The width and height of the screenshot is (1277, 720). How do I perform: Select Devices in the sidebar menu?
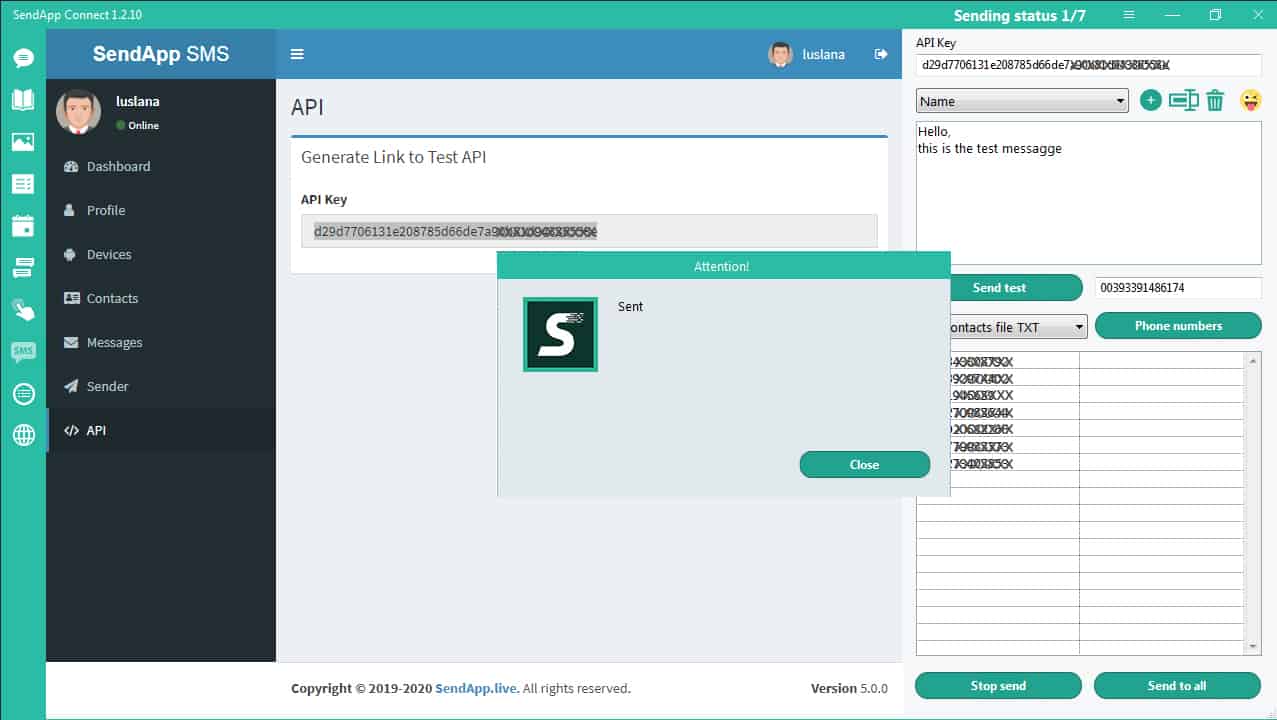(x=109, y=255)
